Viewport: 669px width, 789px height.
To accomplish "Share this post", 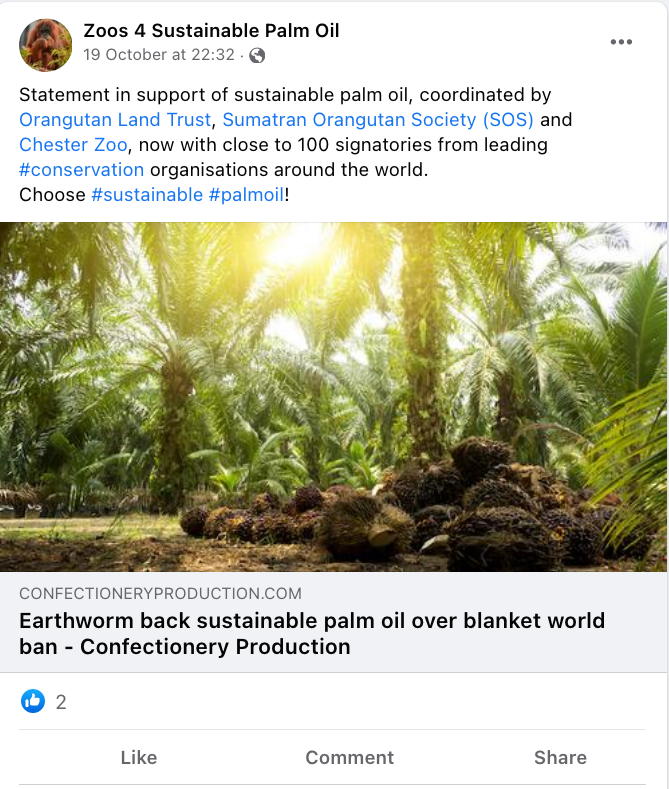I will tap(559, 757).
